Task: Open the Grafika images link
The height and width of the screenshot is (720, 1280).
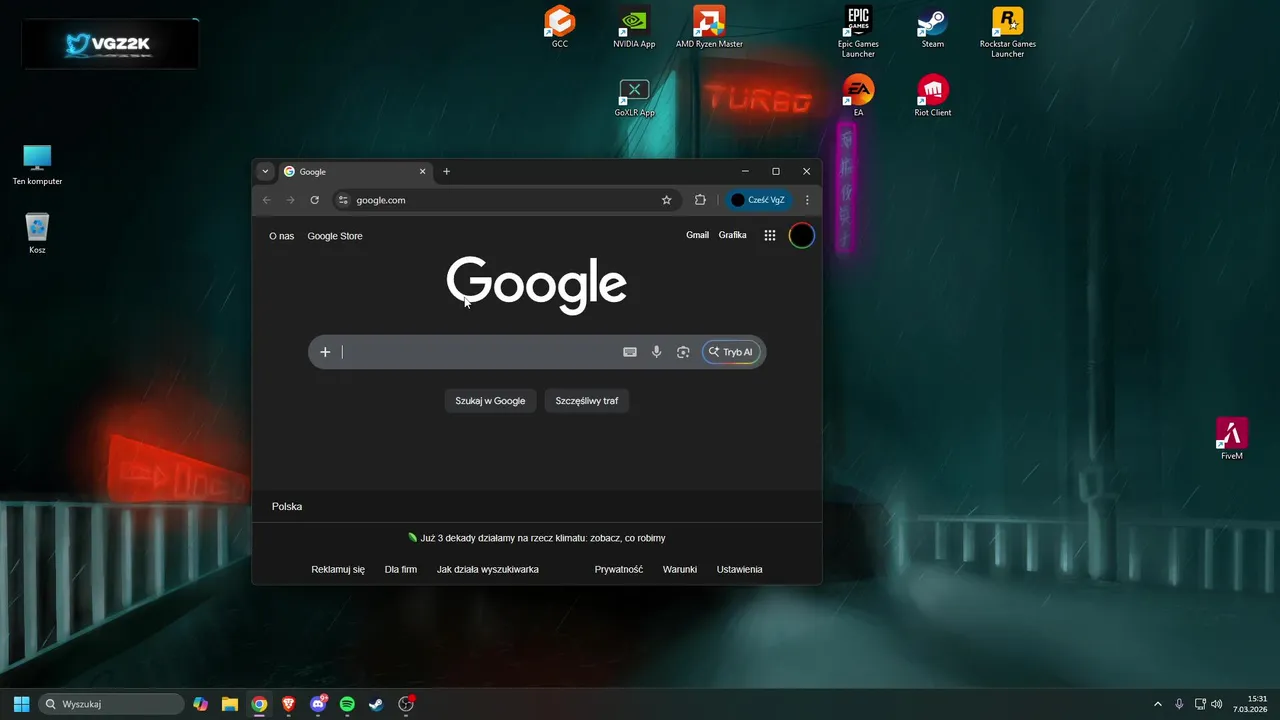Action: pos(733,235)
